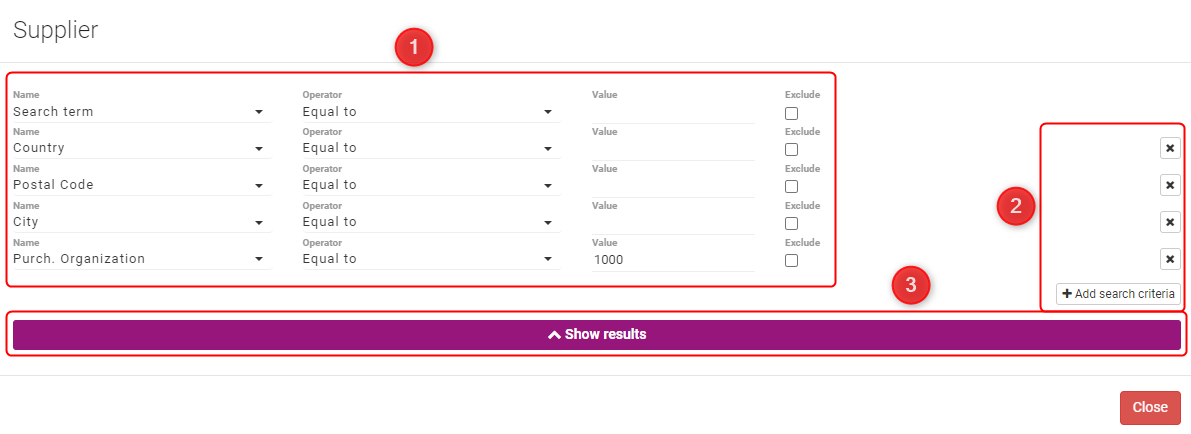This screenshot has height=434, width=1191.
Task: Delete the Purch. Organization criteria row
Action: tap(1170, 259)
